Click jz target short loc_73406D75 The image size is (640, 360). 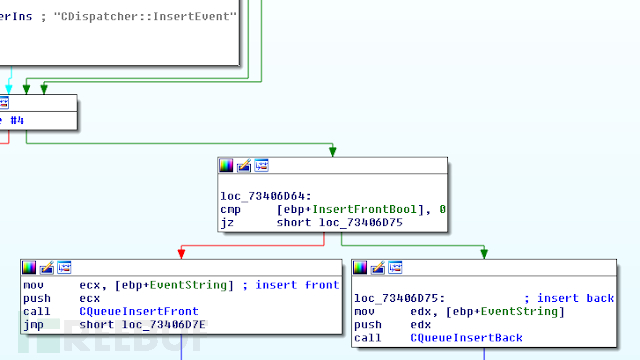pos(340,222)
